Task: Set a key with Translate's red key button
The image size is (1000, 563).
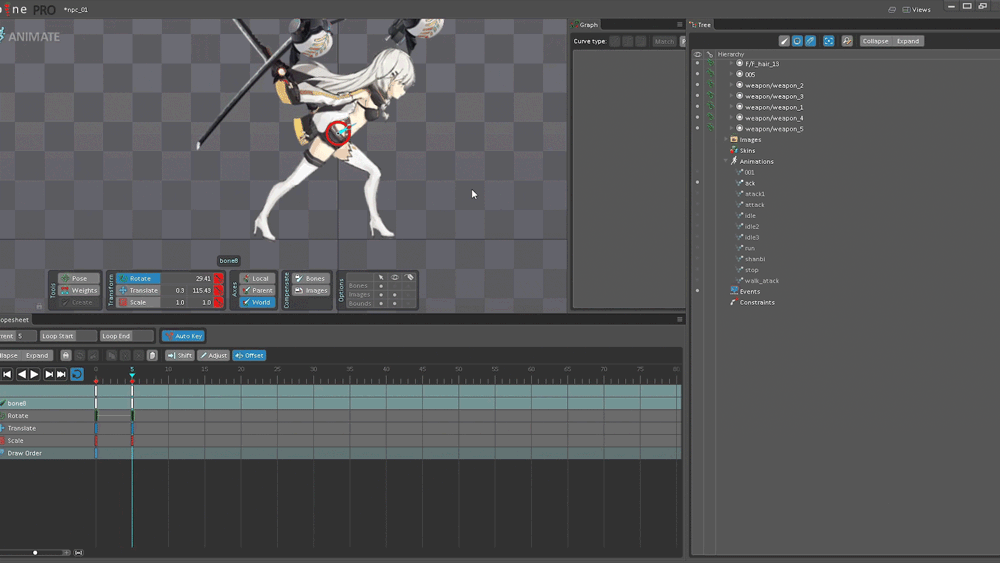Action: coord(219,290)
